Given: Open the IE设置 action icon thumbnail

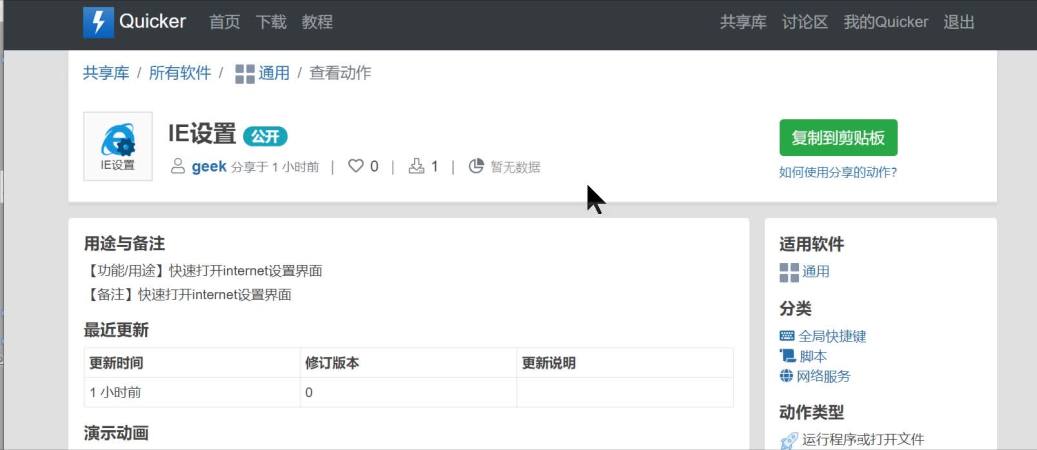Looking at the screenshot, I should [x=118, y=146].
